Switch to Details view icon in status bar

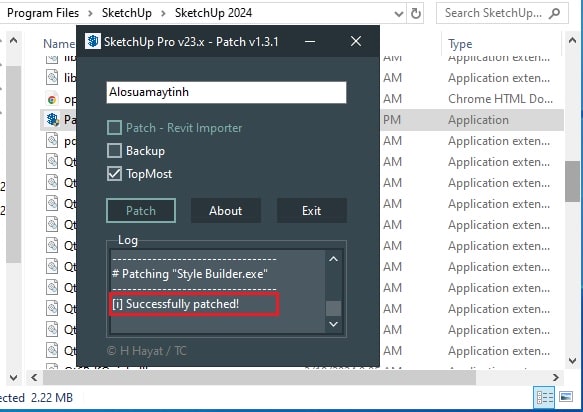coord(544,397)
